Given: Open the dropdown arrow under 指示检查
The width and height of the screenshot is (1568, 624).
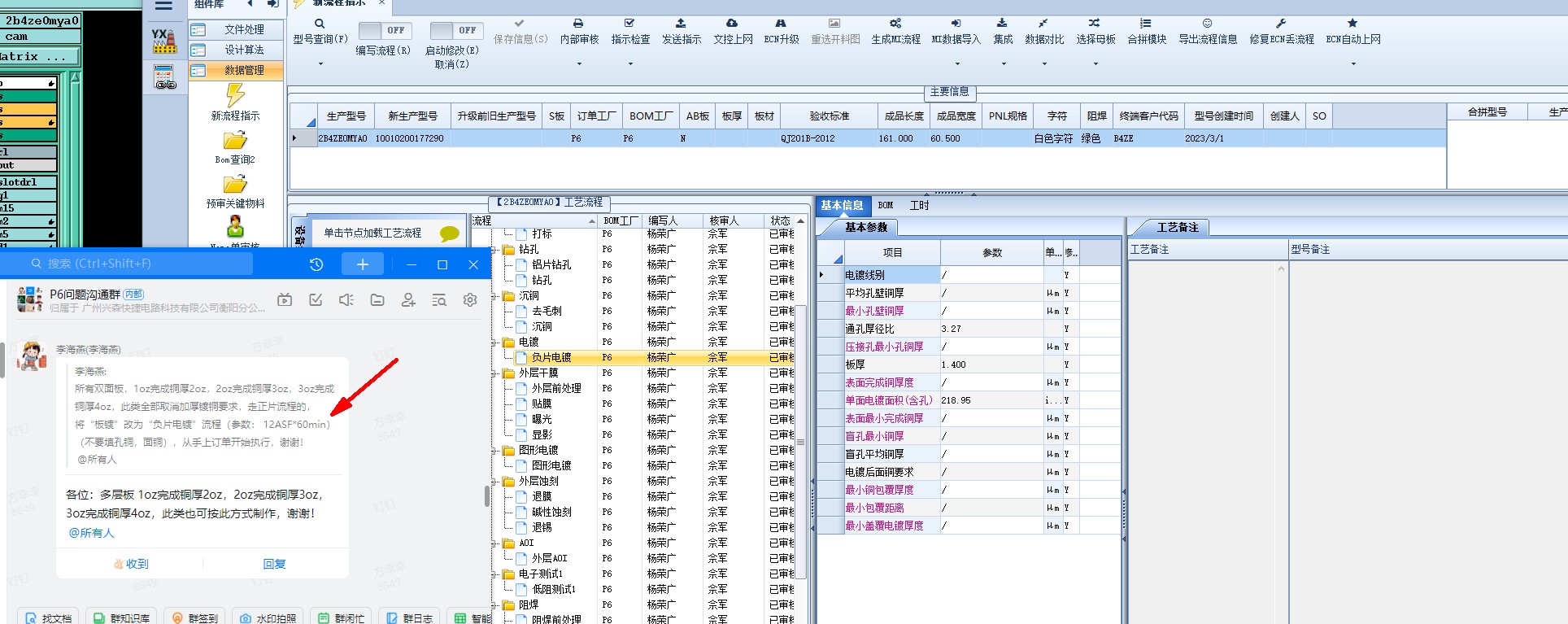Looking at the screenshot, I should [x=630, y=63].
